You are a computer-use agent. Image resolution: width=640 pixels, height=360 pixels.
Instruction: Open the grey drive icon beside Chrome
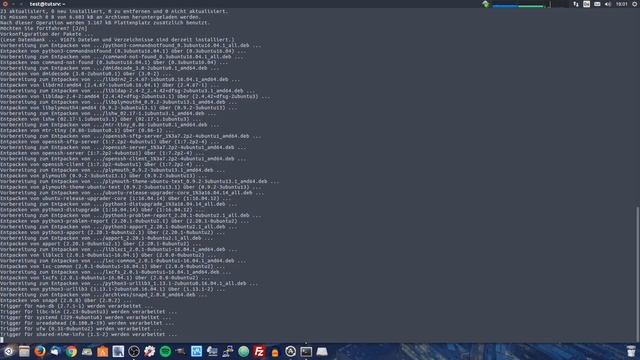(87, 351)
